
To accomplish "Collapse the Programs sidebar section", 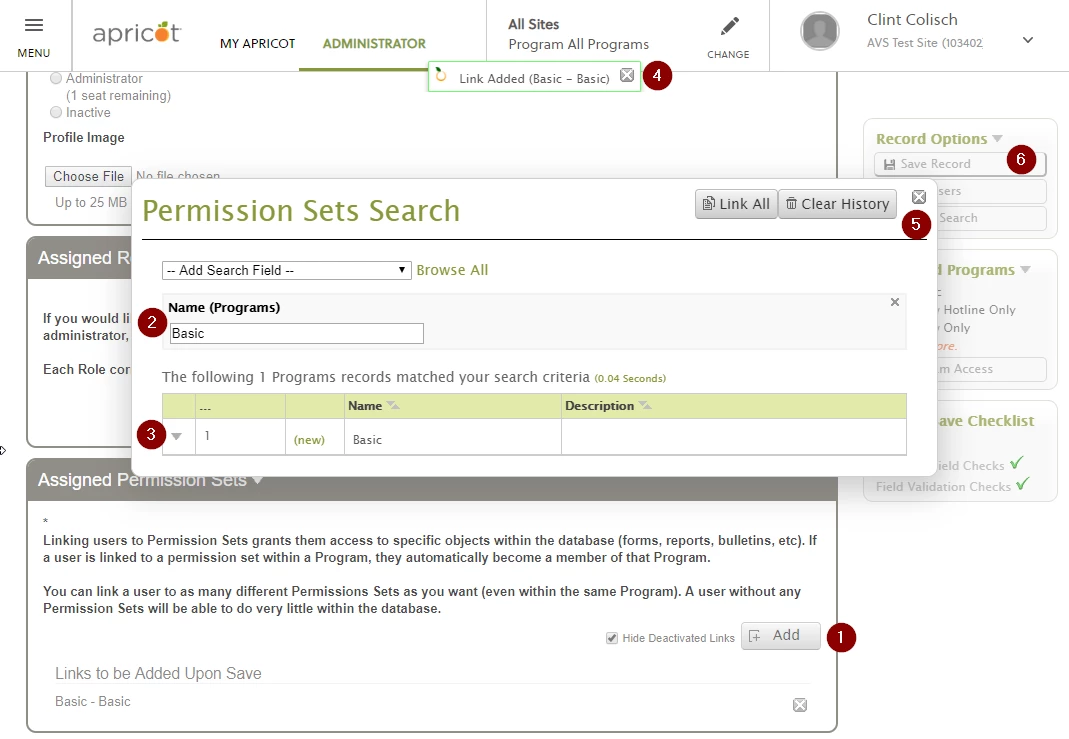I will [1025, 270].
